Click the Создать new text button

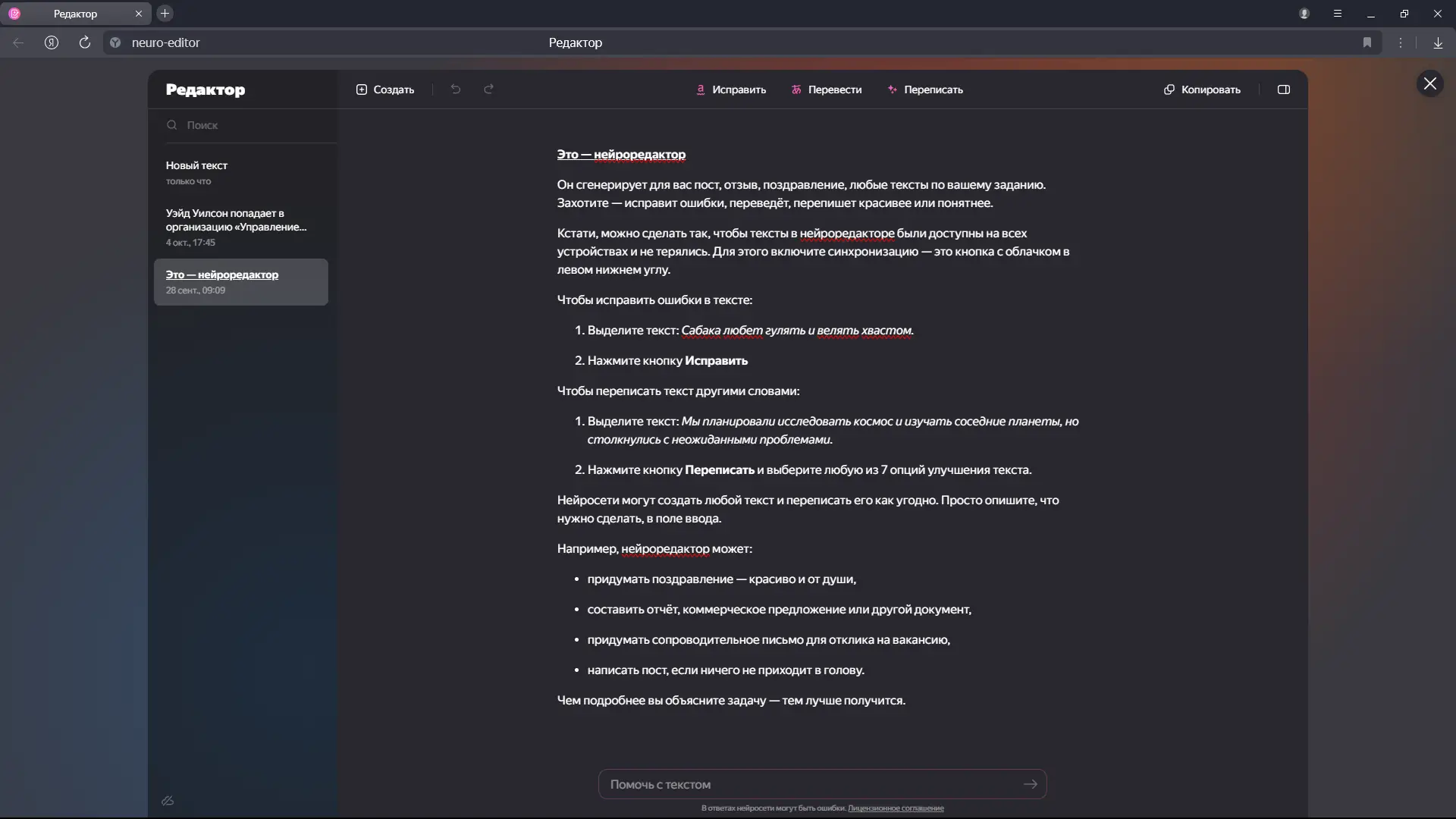385,89
